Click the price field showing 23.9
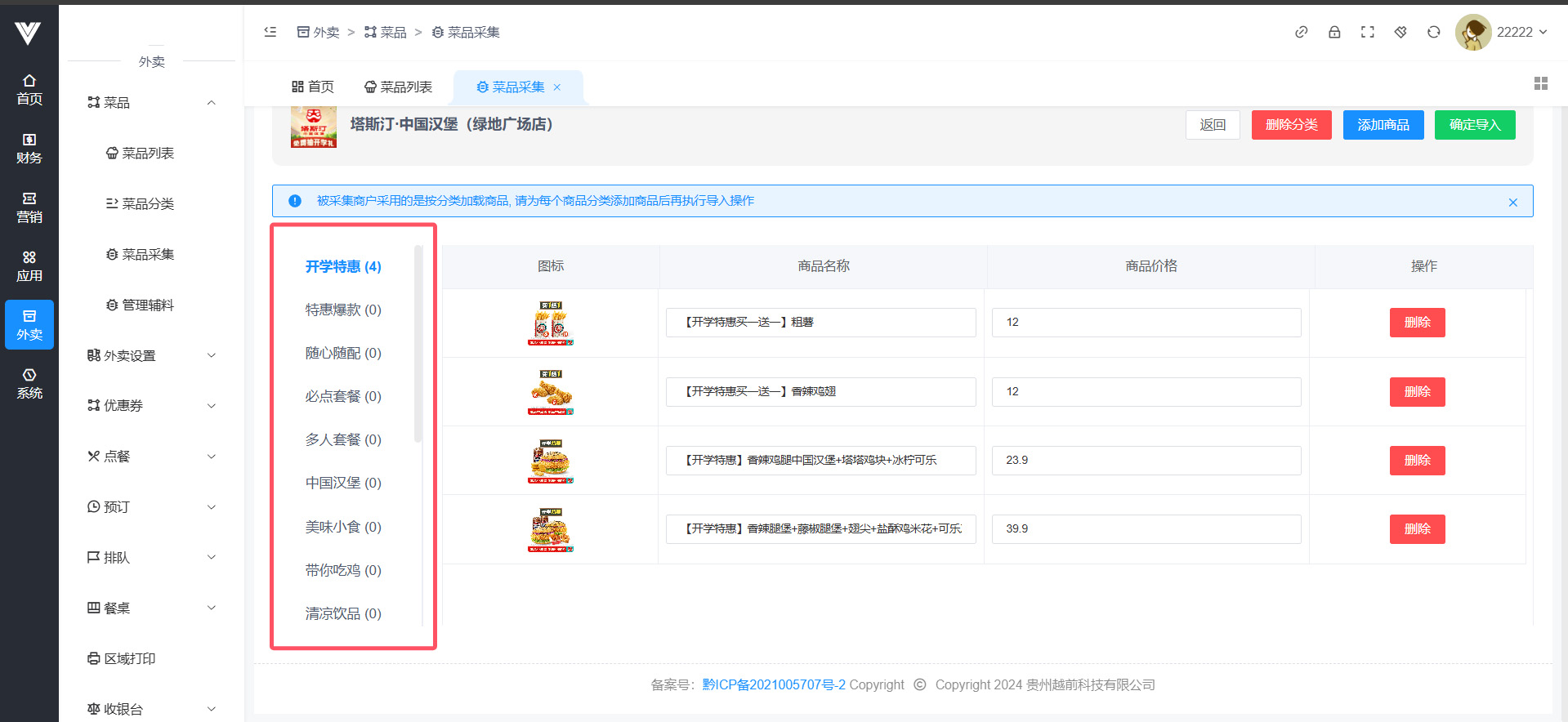The width and height of the screenshot is (1568, 722). [x=1146, y=461]
